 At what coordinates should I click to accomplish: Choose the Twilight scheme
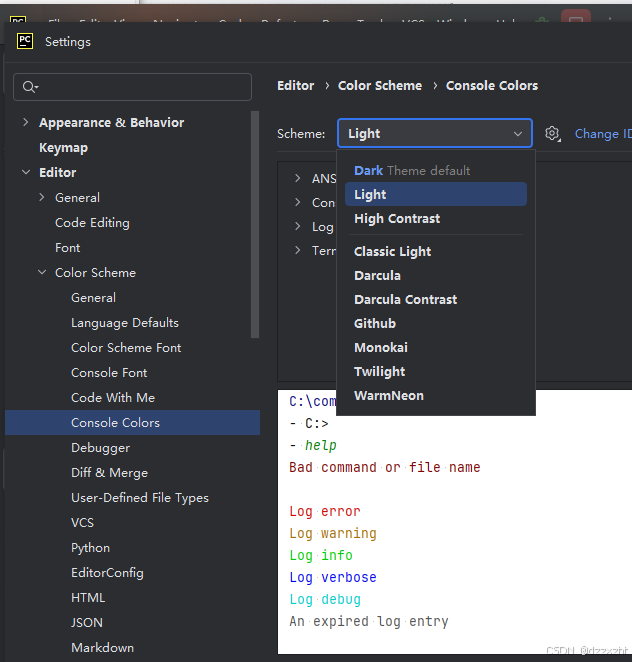(436, 372)
